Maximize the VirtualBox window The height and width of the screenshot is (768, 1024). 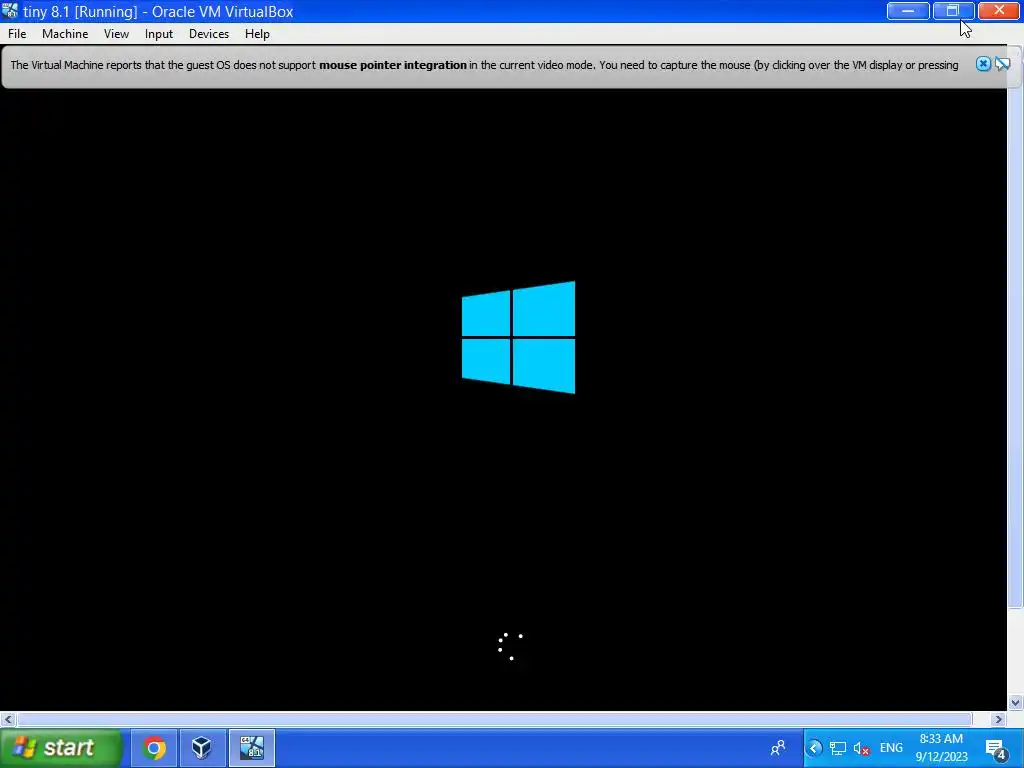point(953,11)
